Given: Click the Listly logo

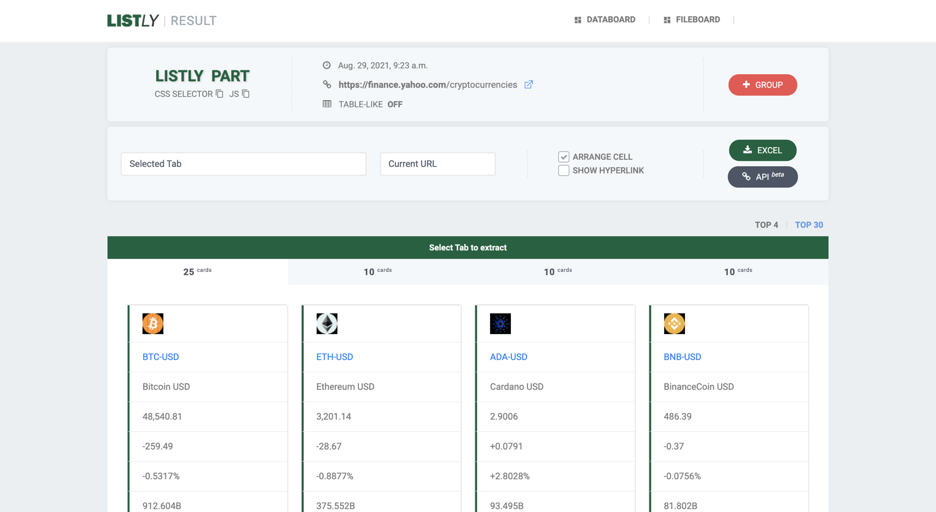Looking at the screenshot, I should point(133,20).
